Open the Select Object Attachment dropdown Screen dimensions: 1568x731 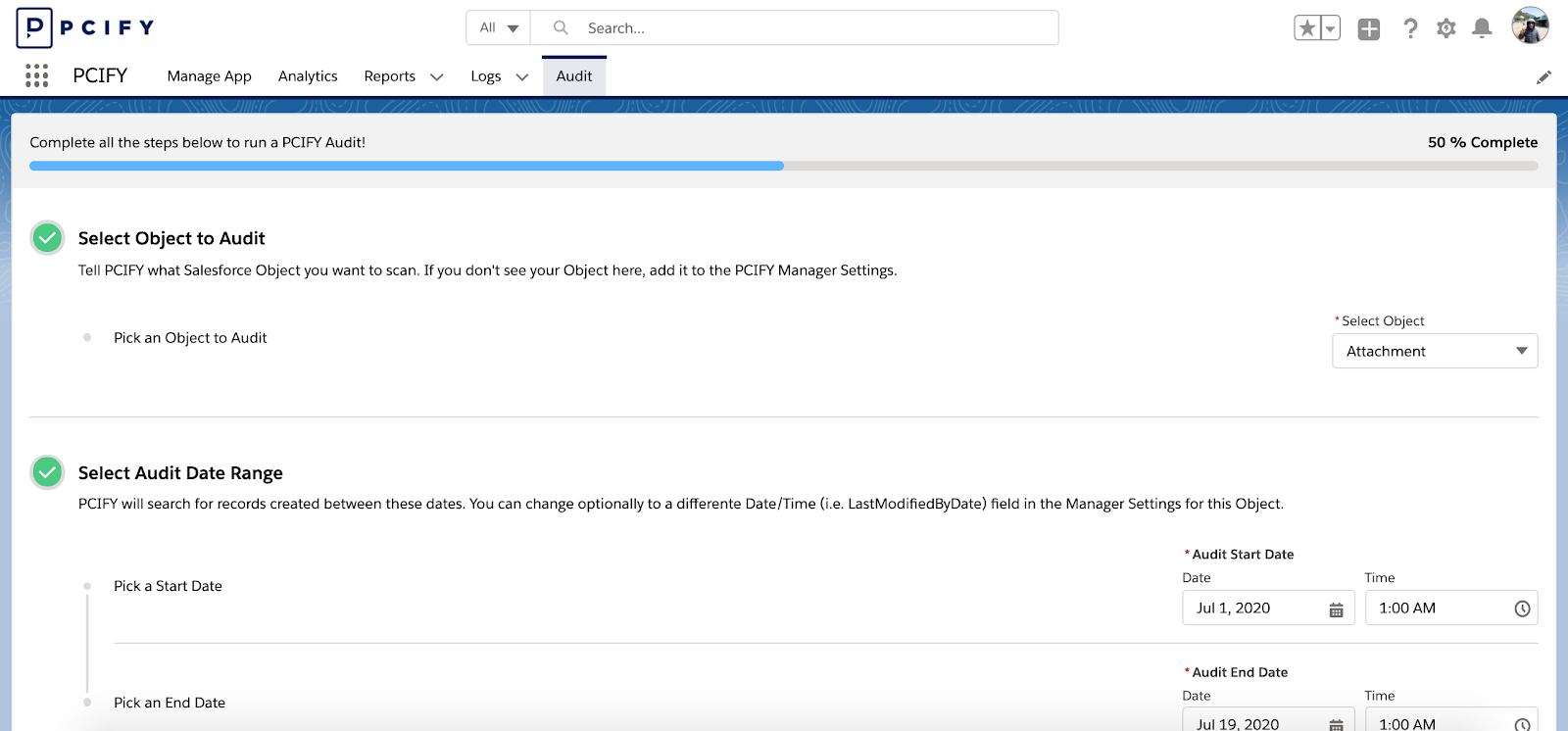pos(1435,351)
